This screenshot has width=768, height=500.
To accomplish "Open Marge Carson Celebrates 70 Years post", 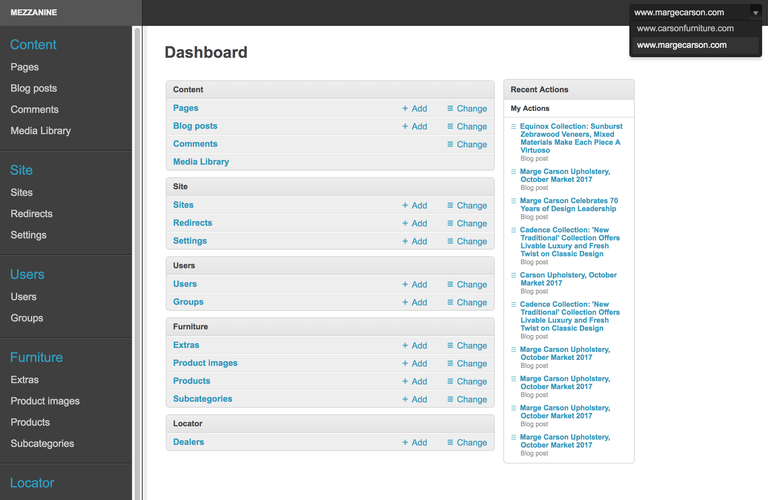I will (x=569, y=205).
